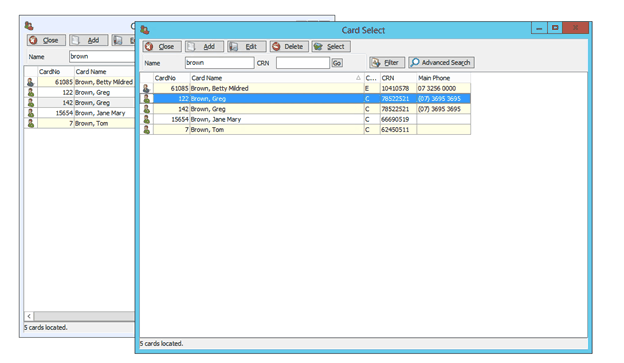Click 'Brown, Jane Mary' in background window
624x363 pixels.
pyautogui.click(x=100, y=113)
